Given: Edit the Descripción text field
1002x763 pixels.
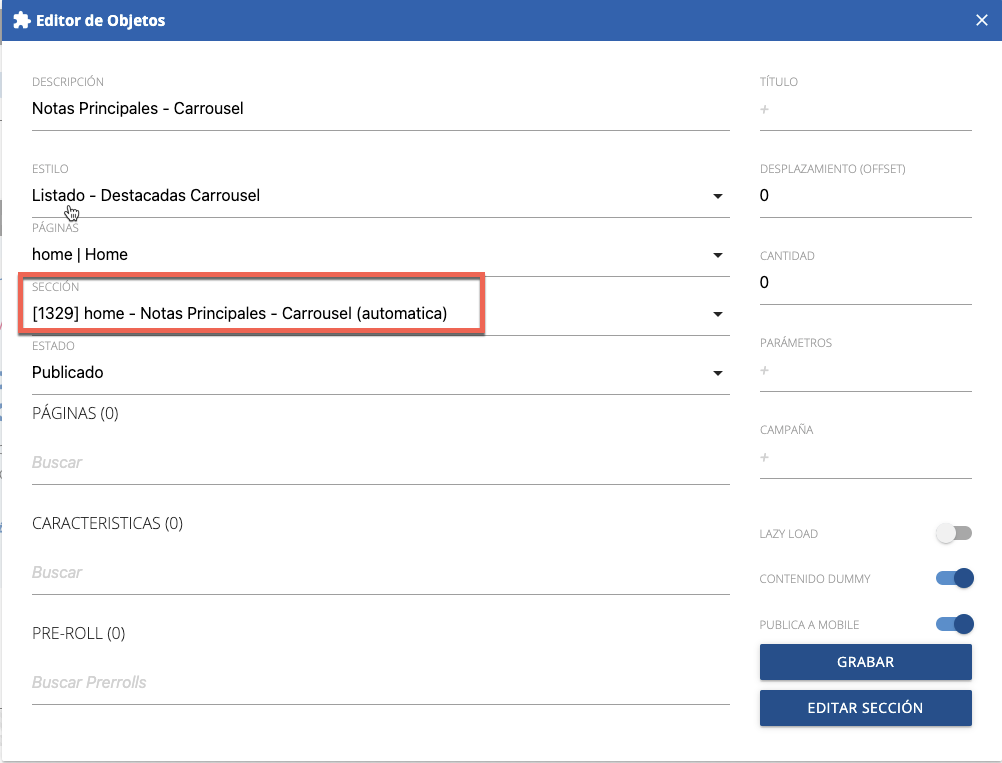Looking at the screenshot, I should point(380,108).
